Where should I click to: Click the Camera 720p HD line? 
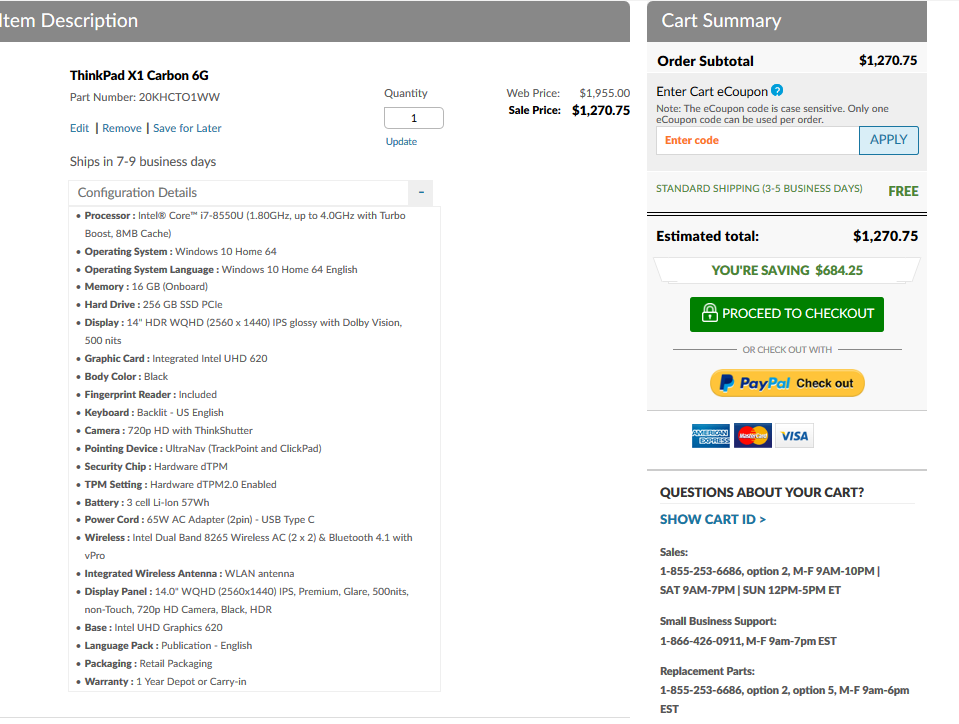point(168,430)
